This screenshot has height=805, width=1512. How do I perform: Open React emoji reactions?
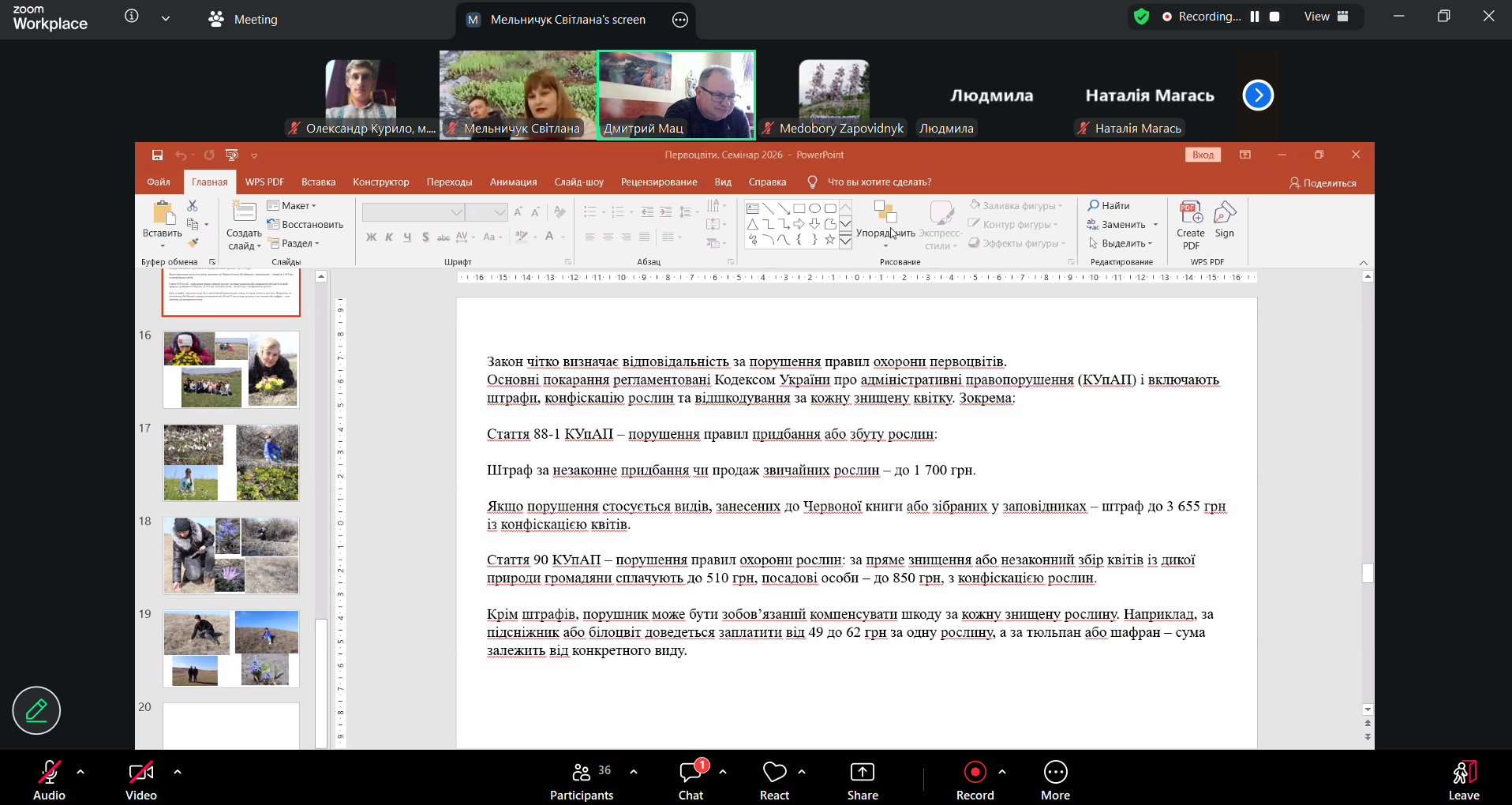coord(774,779)
